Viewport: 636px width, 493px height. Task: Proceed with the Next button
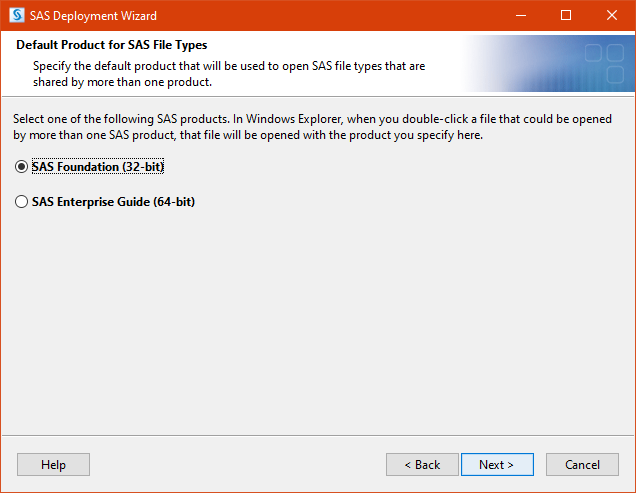pos(497,465)
